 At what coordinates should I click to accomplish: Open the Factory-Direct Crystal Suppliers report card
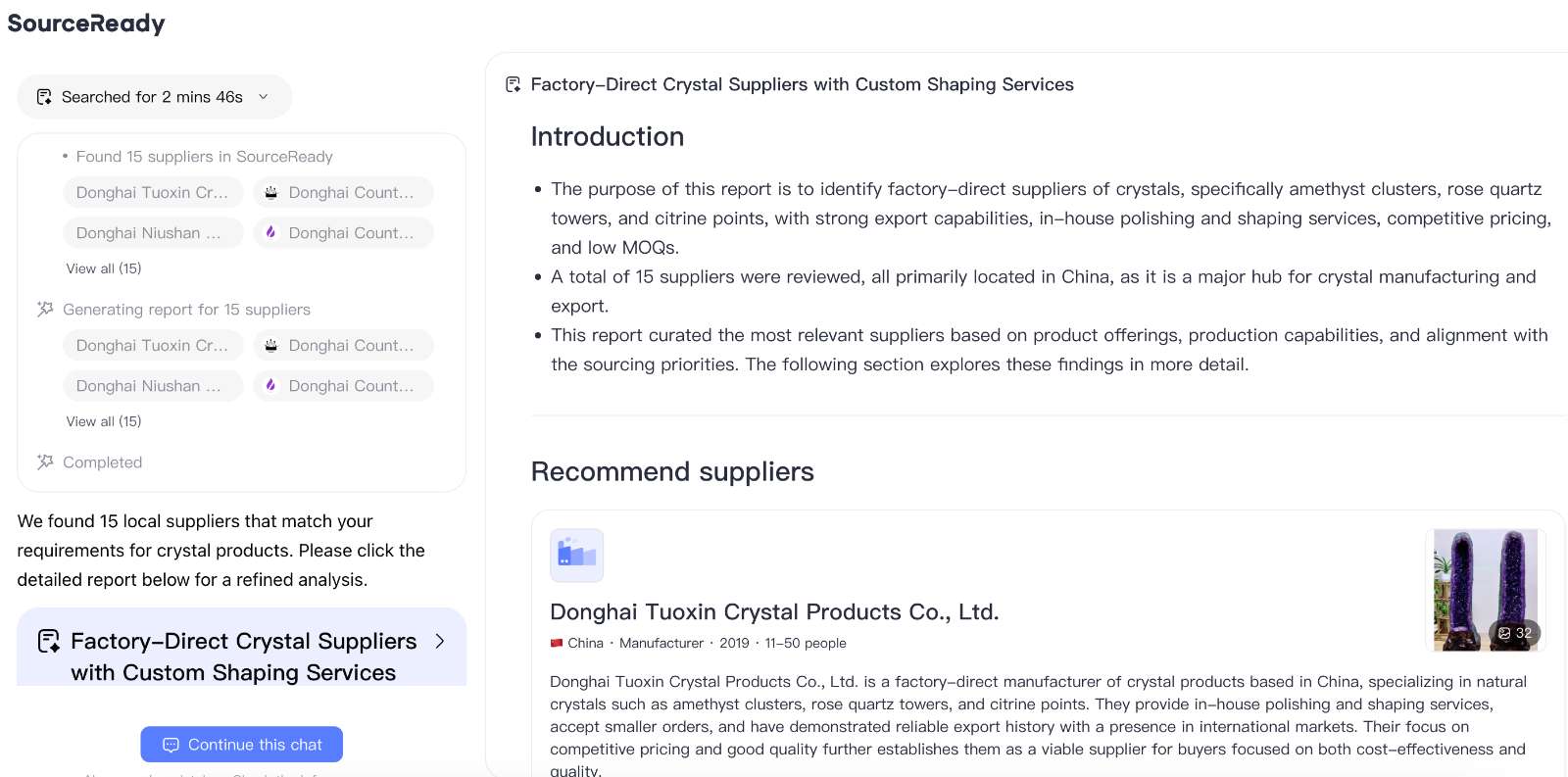241,648
